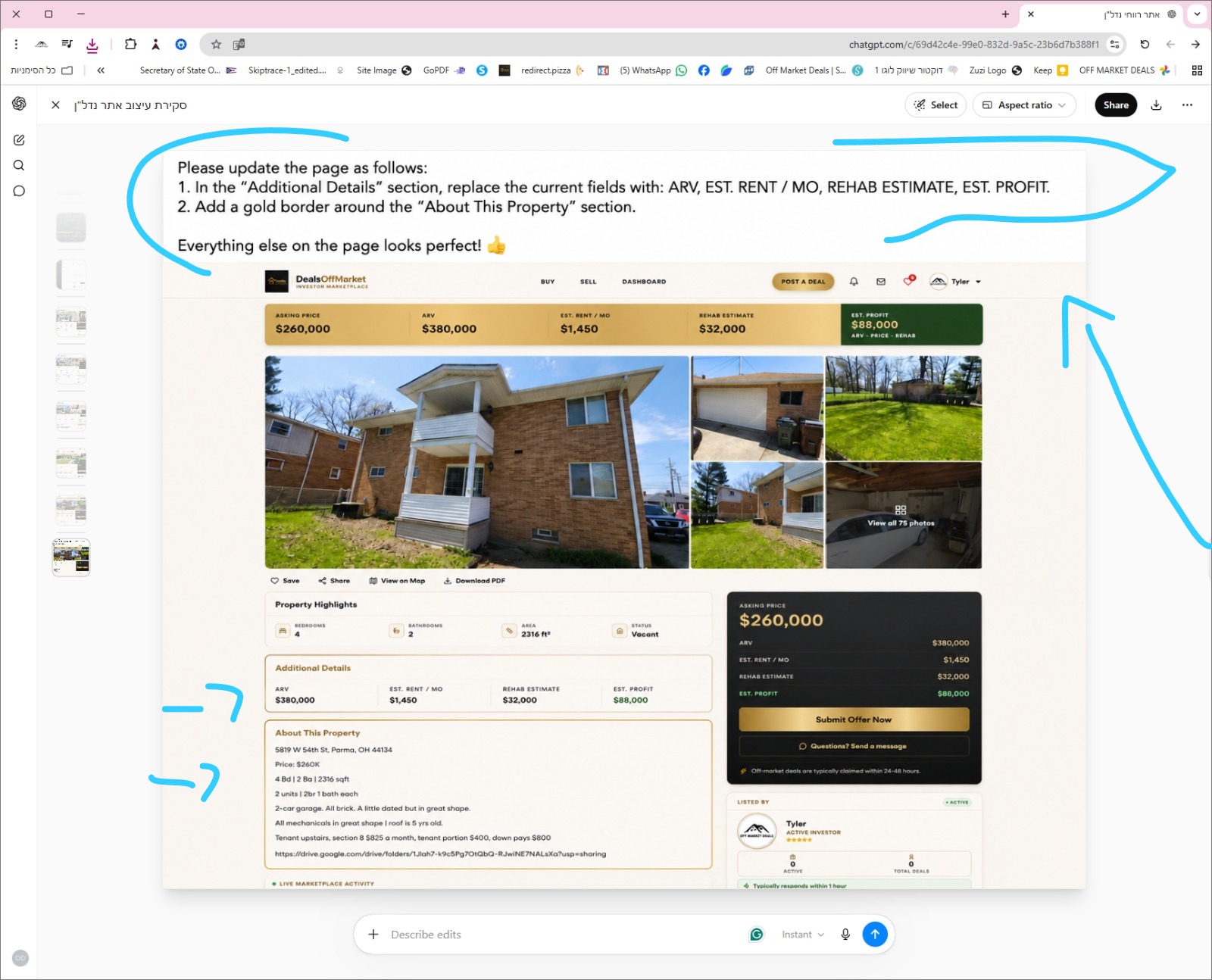Click Download PDF under the photo gallery

pos(474,581)
